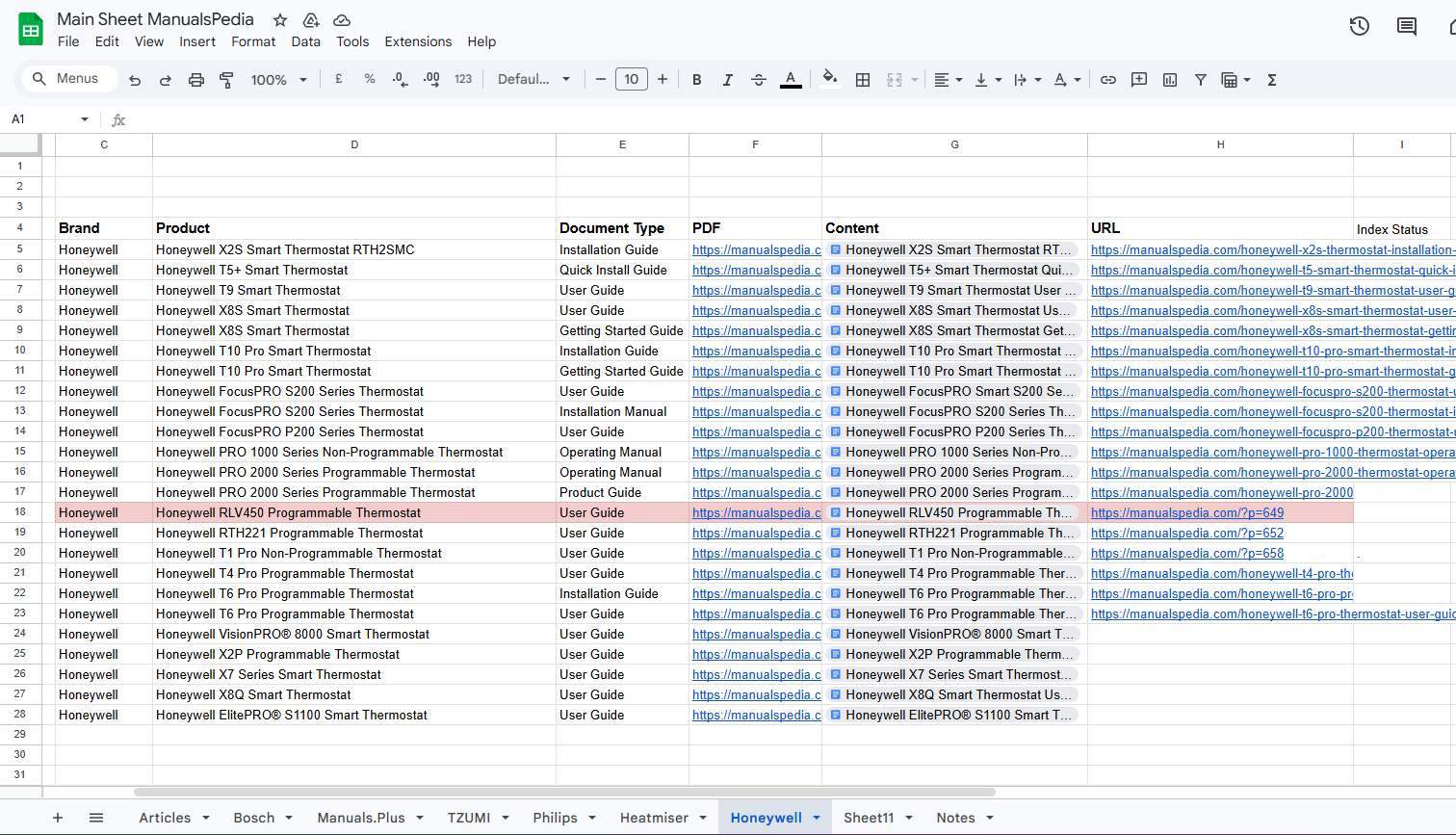Open PDF link for X2S Smart Thermostat row
Viewport: 1456px width, 835px height.
click(x=757, y=249)
